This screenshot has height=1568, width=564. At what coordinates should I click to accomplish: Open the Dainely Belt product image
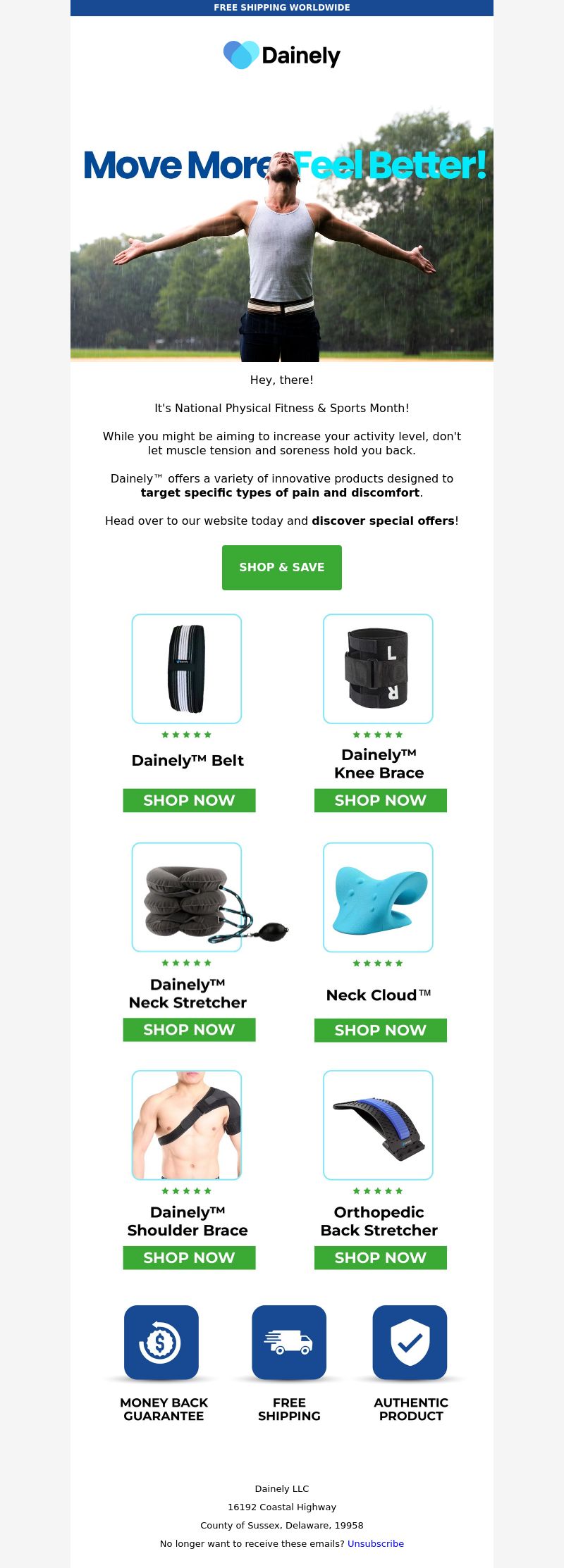pyautogui.click(x=187, y=668)
